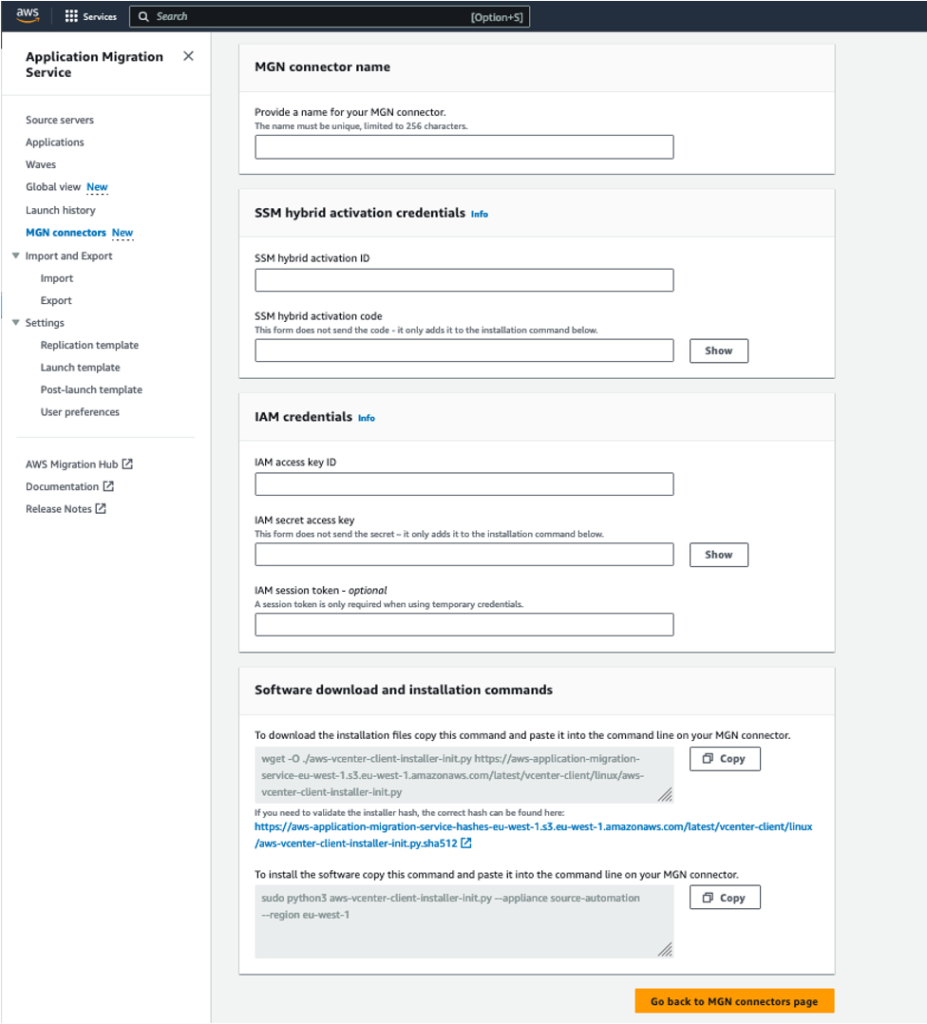Screen dimensions: 927x1024
Task: Copy the installation files download command
Action: [x=724, y=758]
